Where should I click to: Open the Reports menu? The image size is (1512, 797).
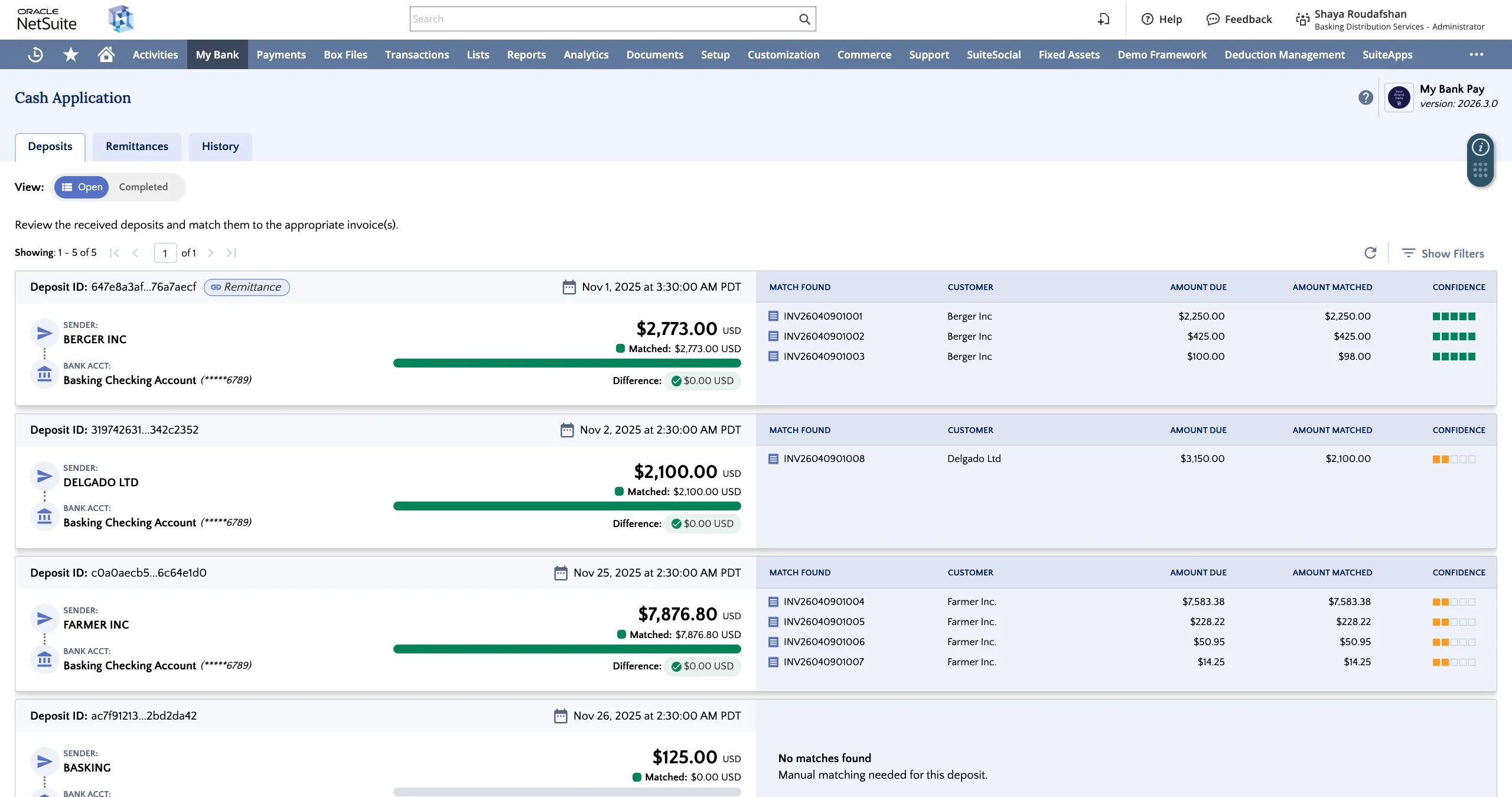[526, 54]
